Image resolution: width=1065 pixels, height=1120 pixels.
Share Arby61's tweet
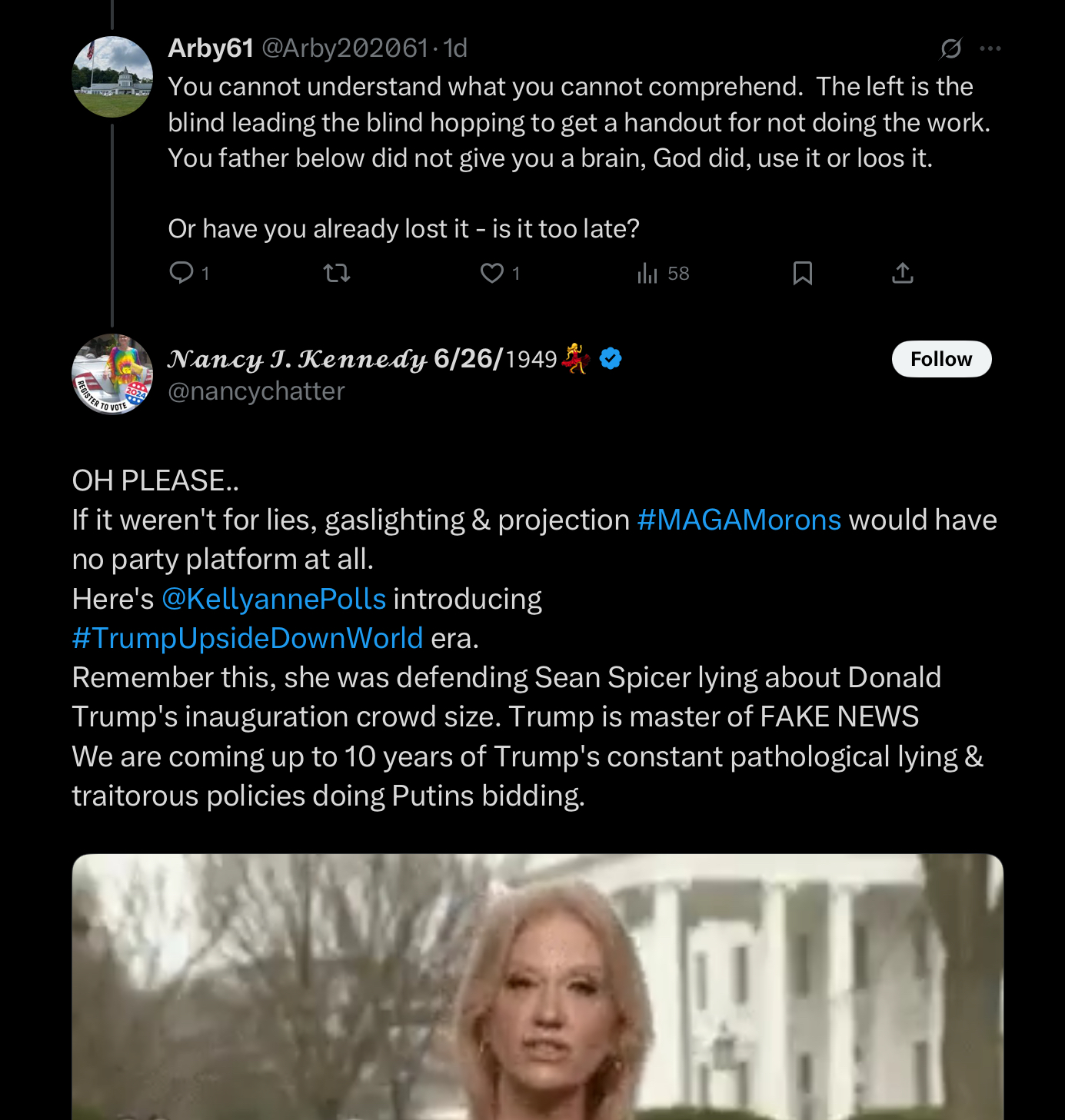pos(902,273)
